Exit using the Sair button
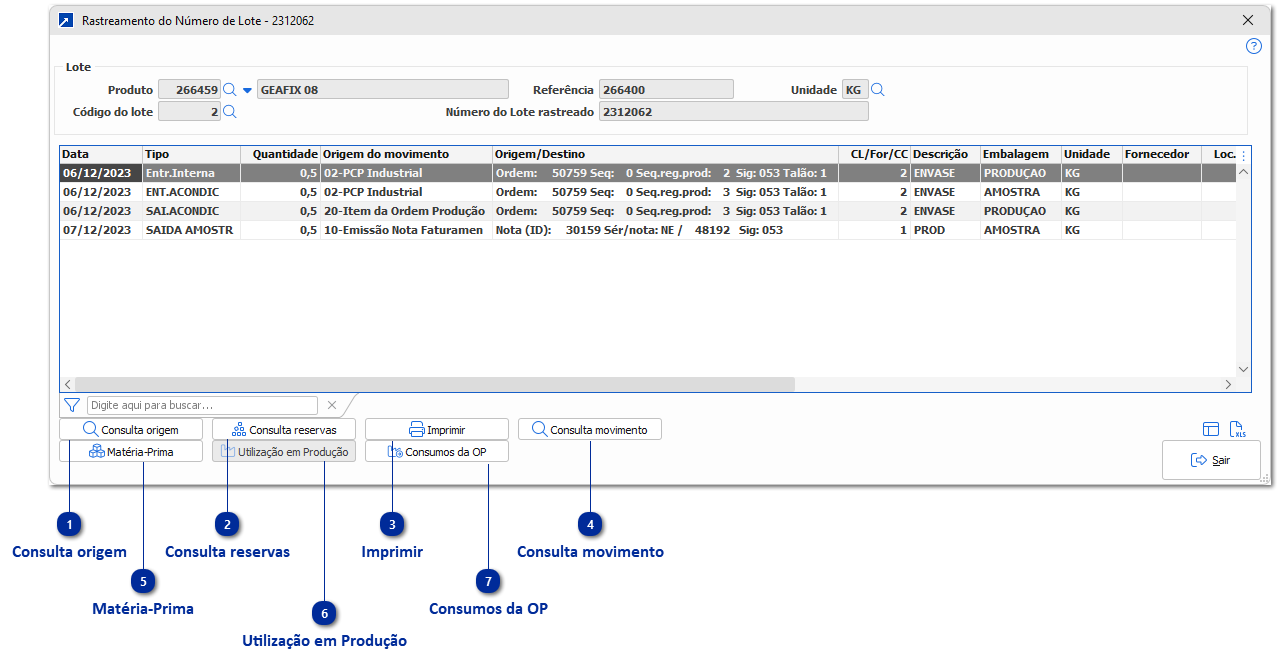Image resolution: width=1280 pixels, height=667 pixels. pos(1211,461)
